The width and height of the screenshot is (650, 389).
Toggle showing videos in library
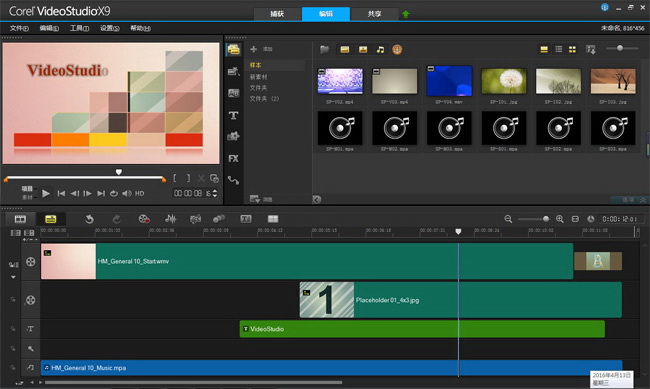[x=344, y=50]
